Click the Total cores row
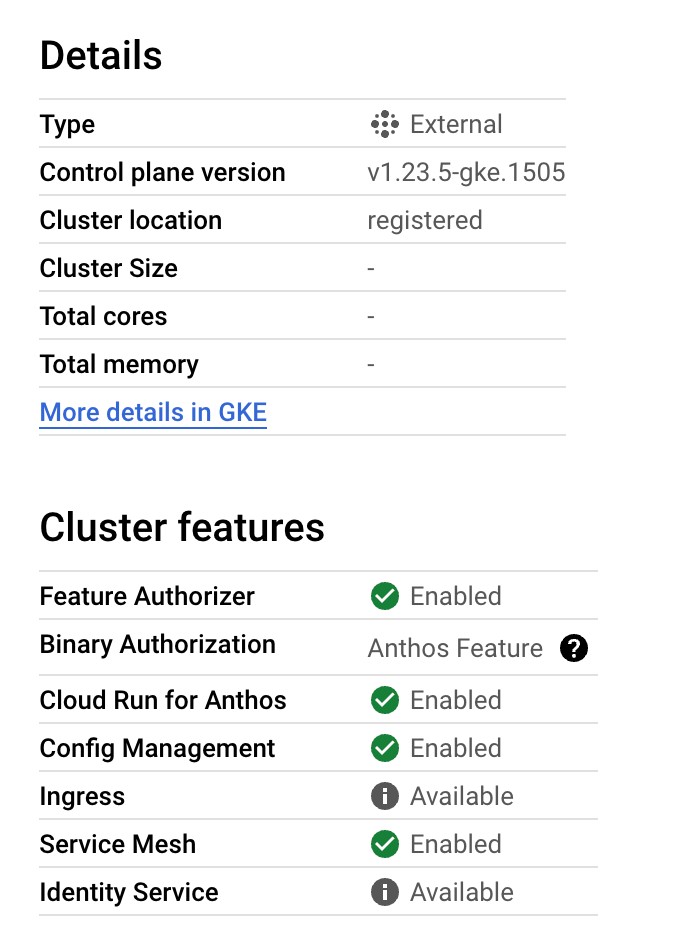676x944 pixels. (103, 316)
